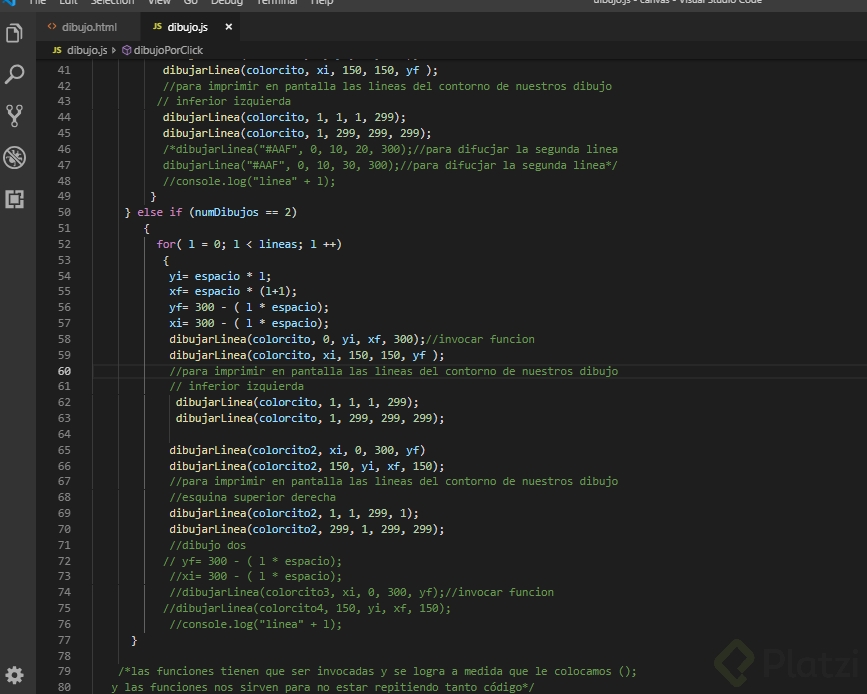The height and width of the screenshot is (694, 867).
Task: Click the "//console.log" comment on line 76
Action: coord(255,624)
